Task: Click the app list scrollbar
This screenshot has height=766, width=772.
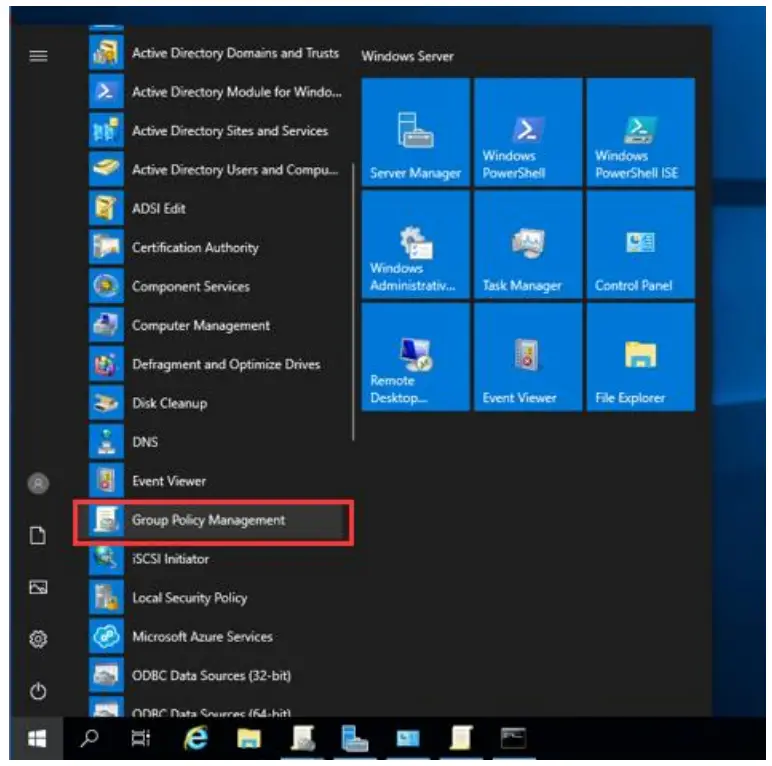Action: (354, 302)
